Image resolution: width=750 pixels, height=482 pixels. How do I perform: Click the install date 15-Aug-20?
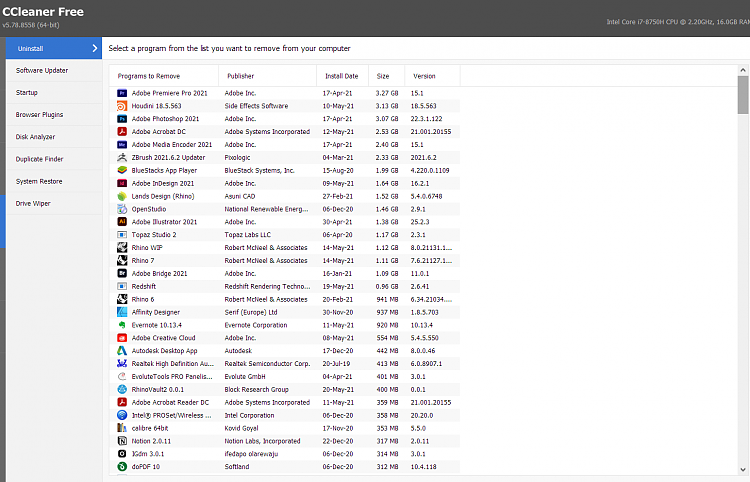coord(338,170)
